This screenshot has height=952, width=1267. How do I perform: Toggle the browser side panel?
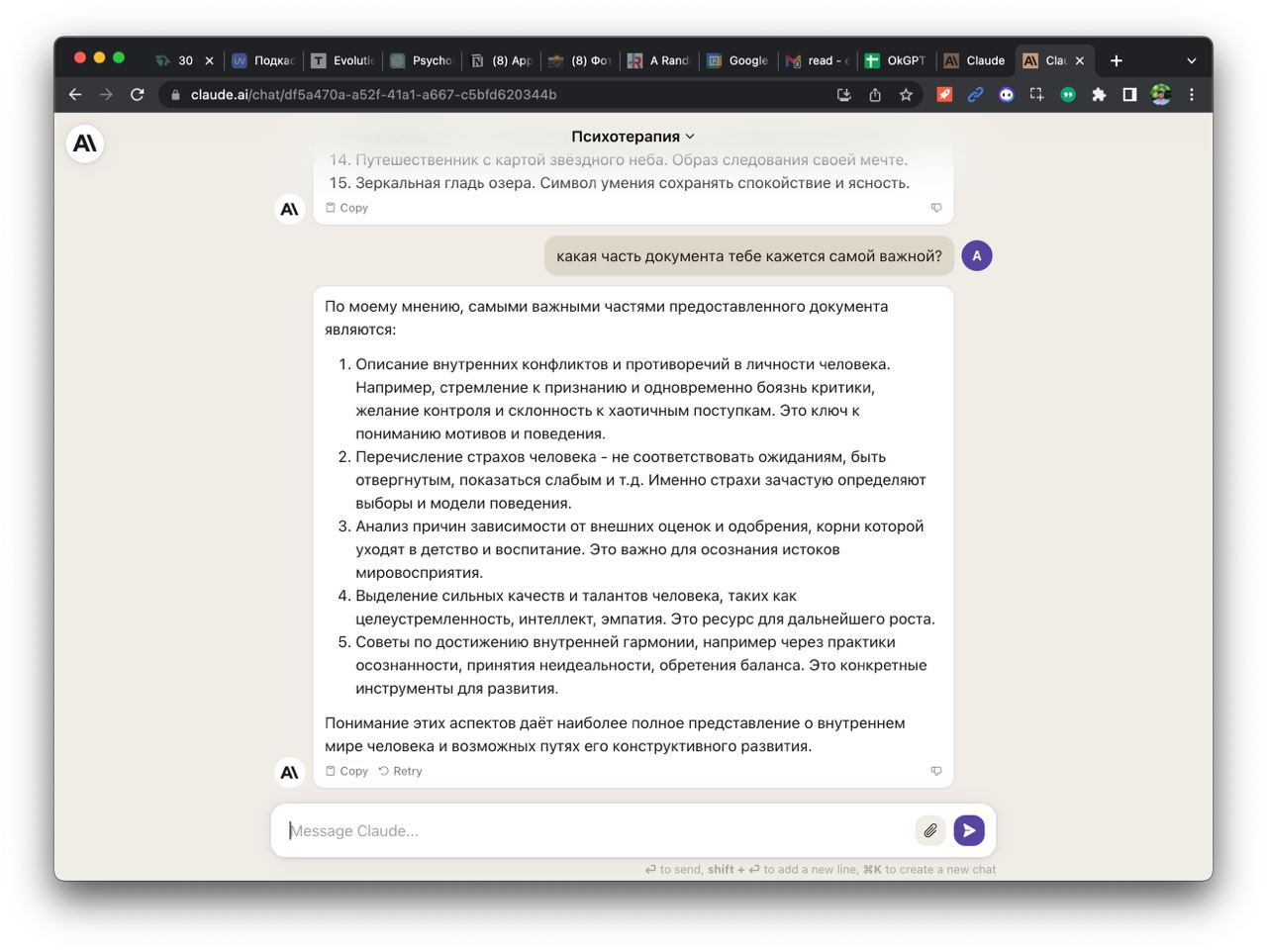click(1129, 95)
